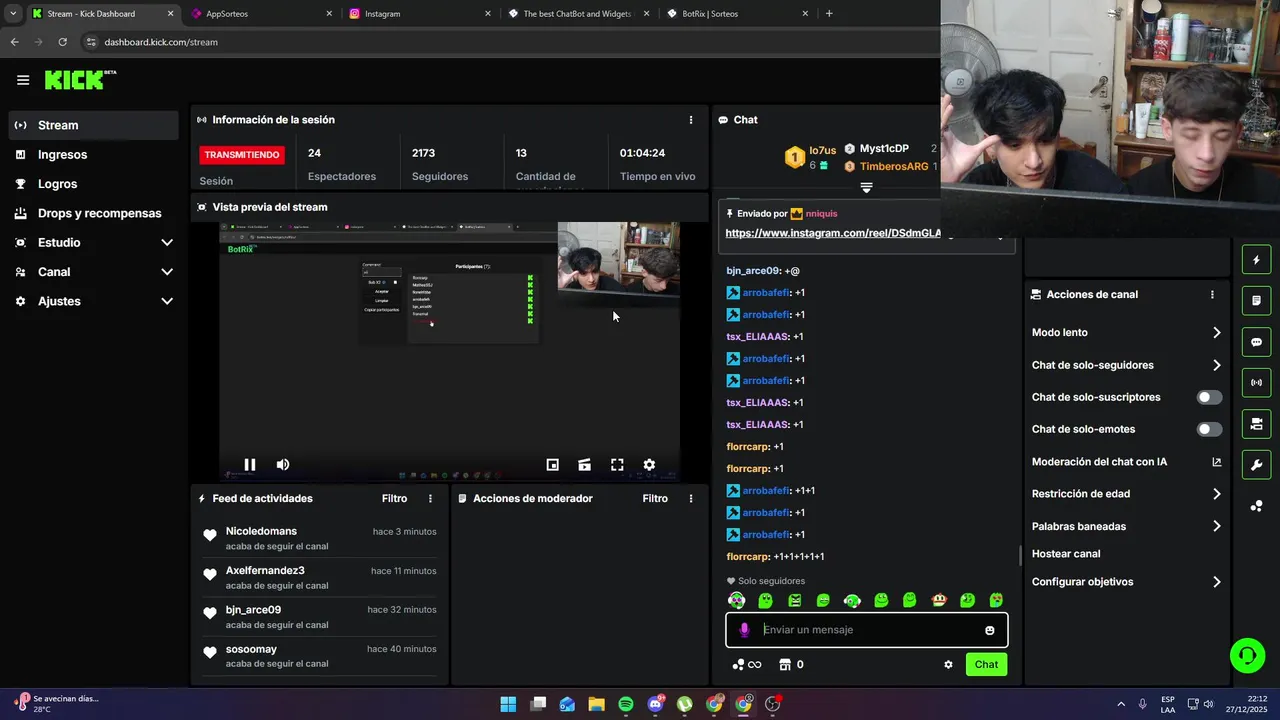
Task: Click the Nicoledomans follower entry
Action: 319,538
